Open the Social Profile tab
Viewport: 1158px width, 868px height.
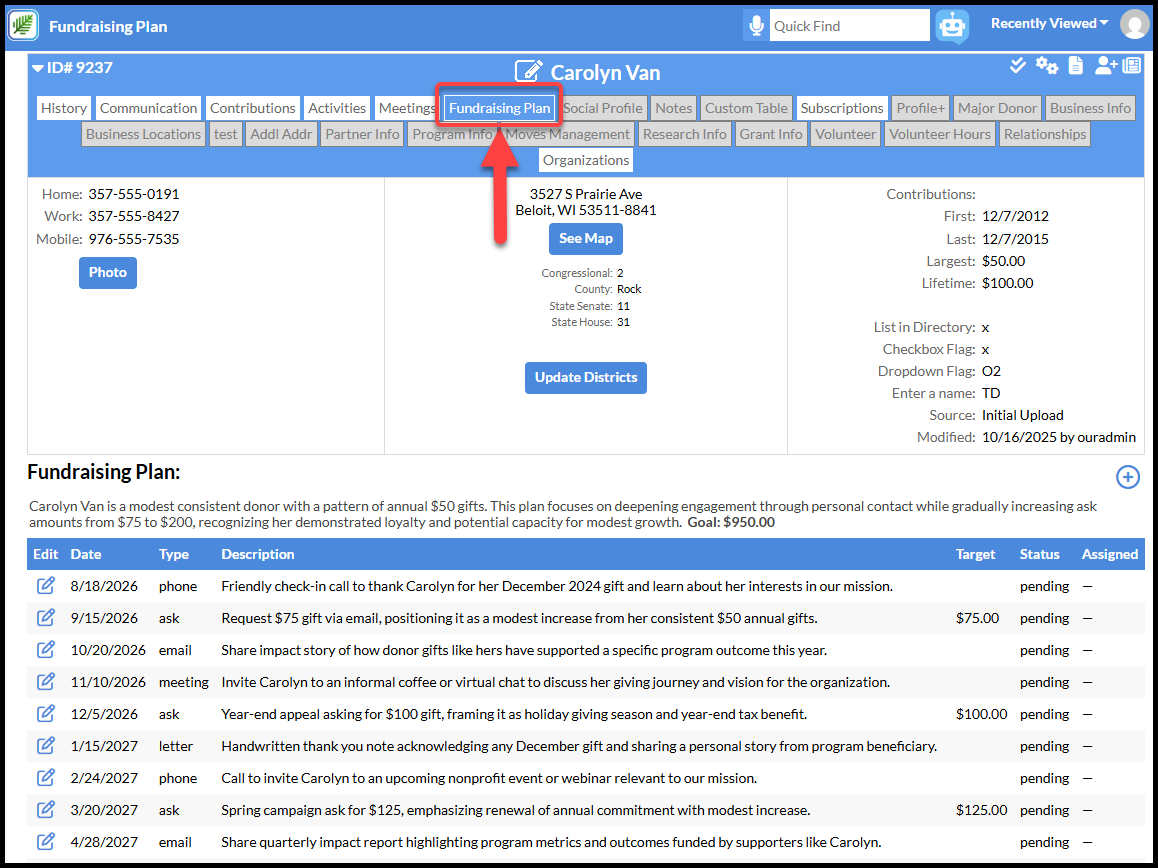pyautogui.click(x=603, y=108)
